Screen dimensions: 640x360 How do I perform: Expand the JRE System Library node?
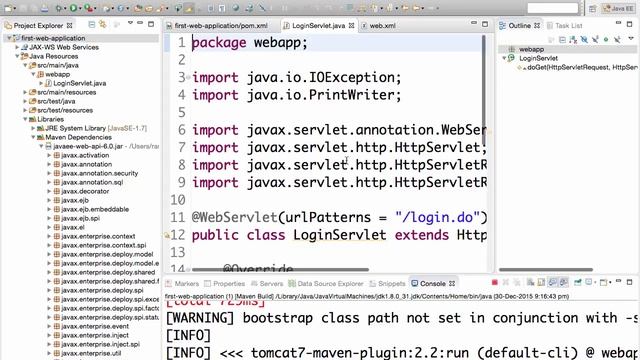(x=33, y=128)
